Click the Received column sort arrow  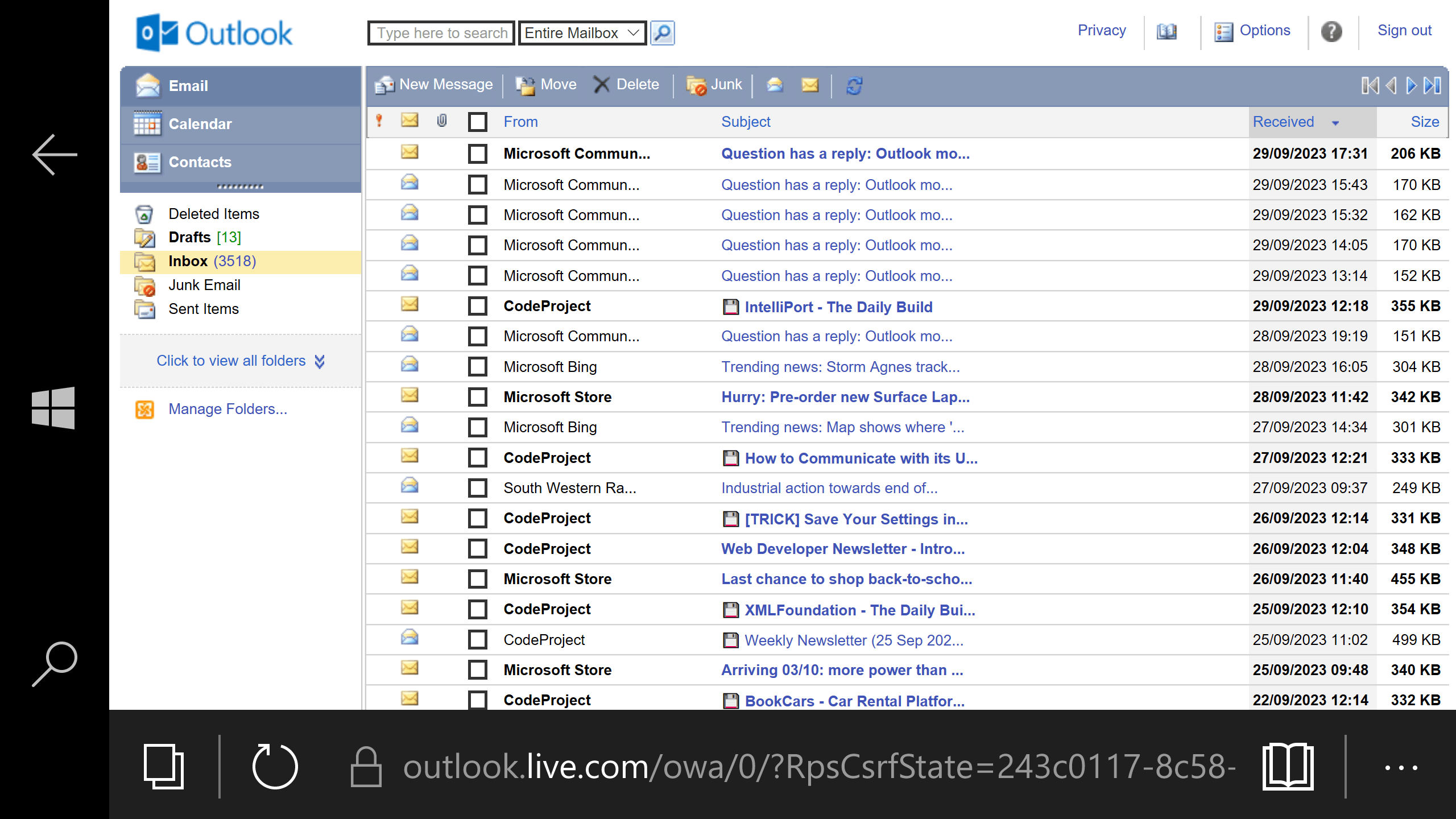[1335, 123]
